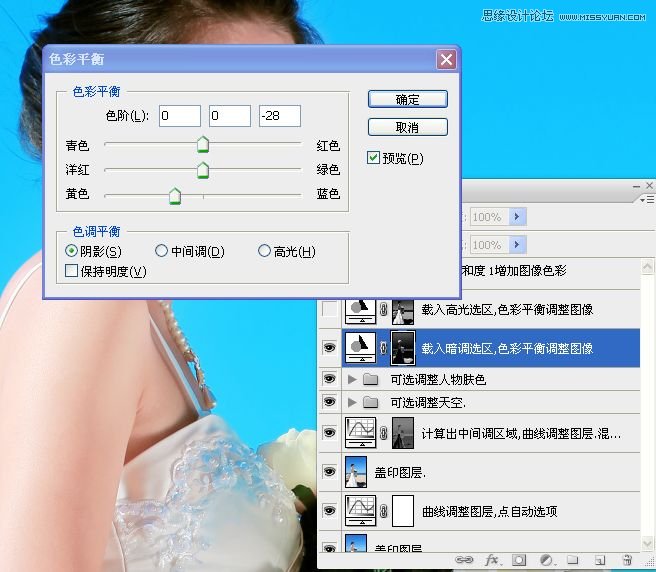Click curves adjustment icon of 计算出中间调区域 layer
The height and width of the screenshot is (572, 656).
pyautogui.click(x=360, y=433)
